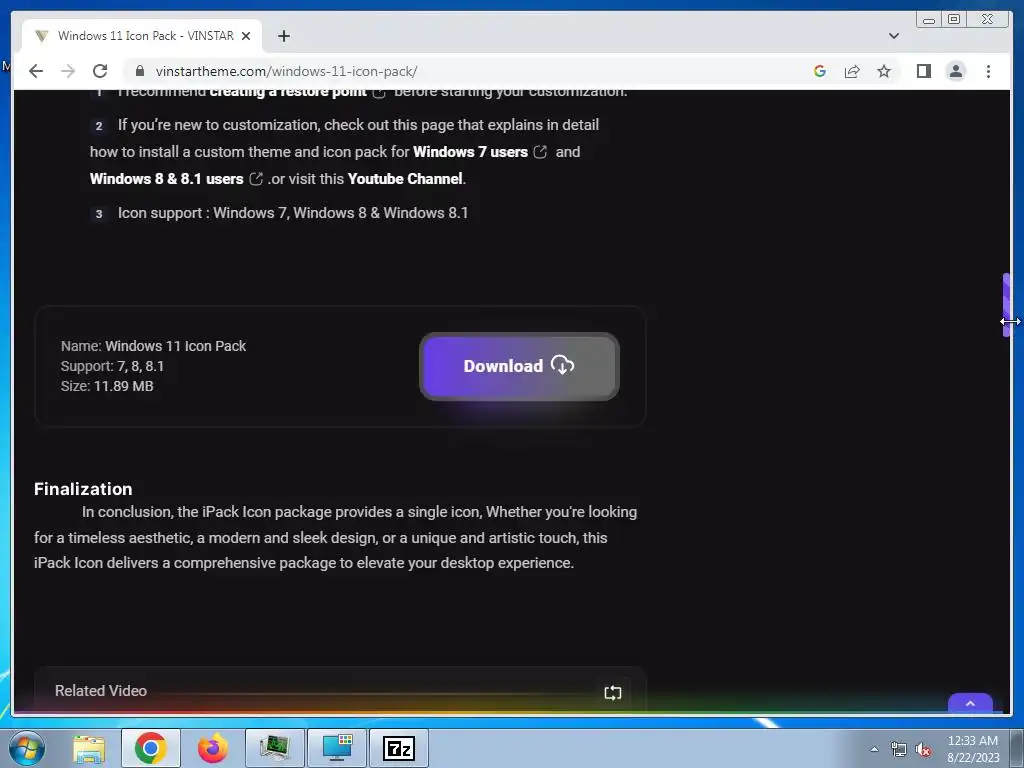This screenshot has width=1024, height=768.
Task: Open the creating a restore point link
Action: (x=288, y=92)
